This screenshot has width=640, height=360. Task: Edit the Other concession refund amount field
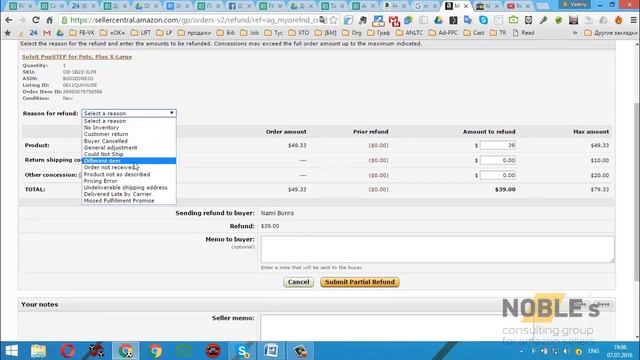[x=498, y=175]
